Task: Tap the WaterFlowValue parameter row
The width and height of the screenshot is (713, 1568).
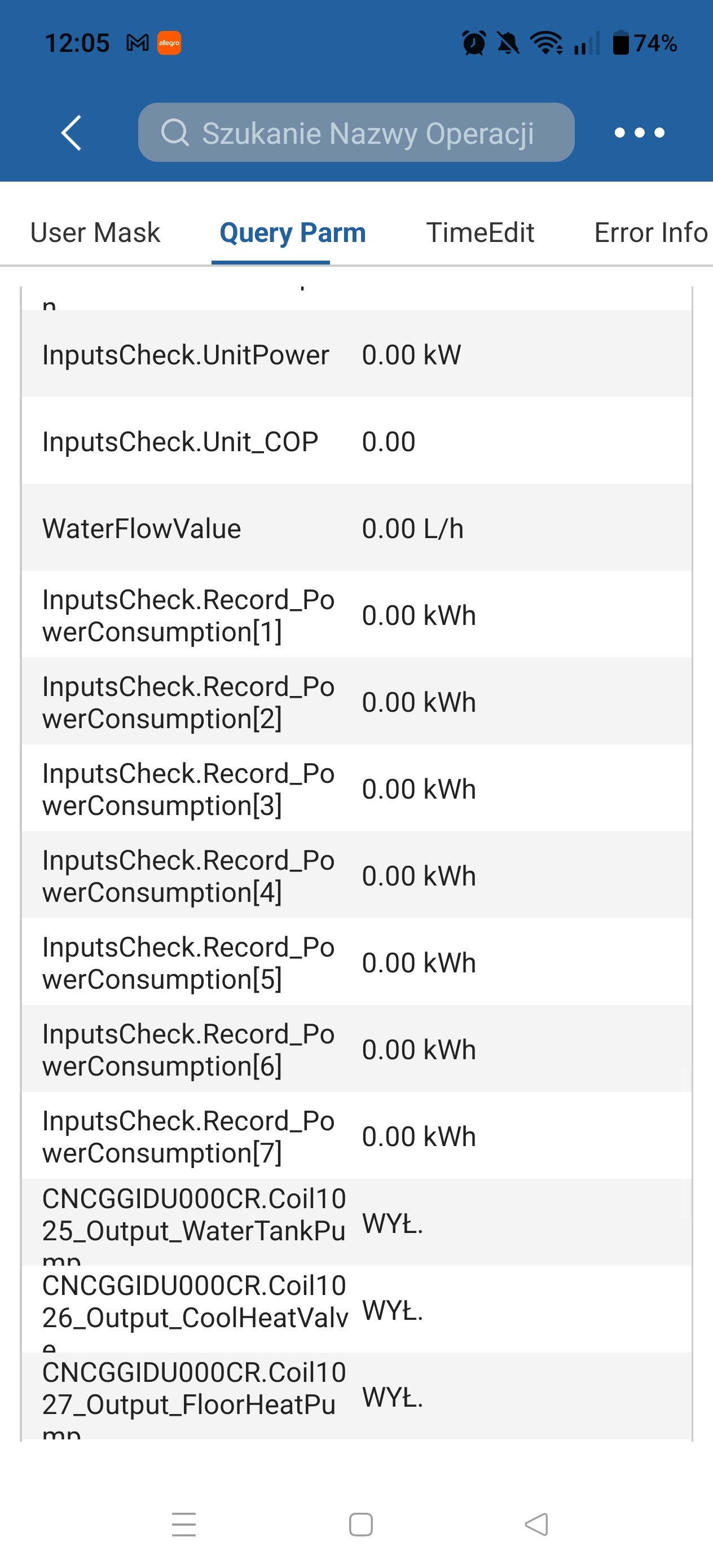Action: (x=357, y=528)
